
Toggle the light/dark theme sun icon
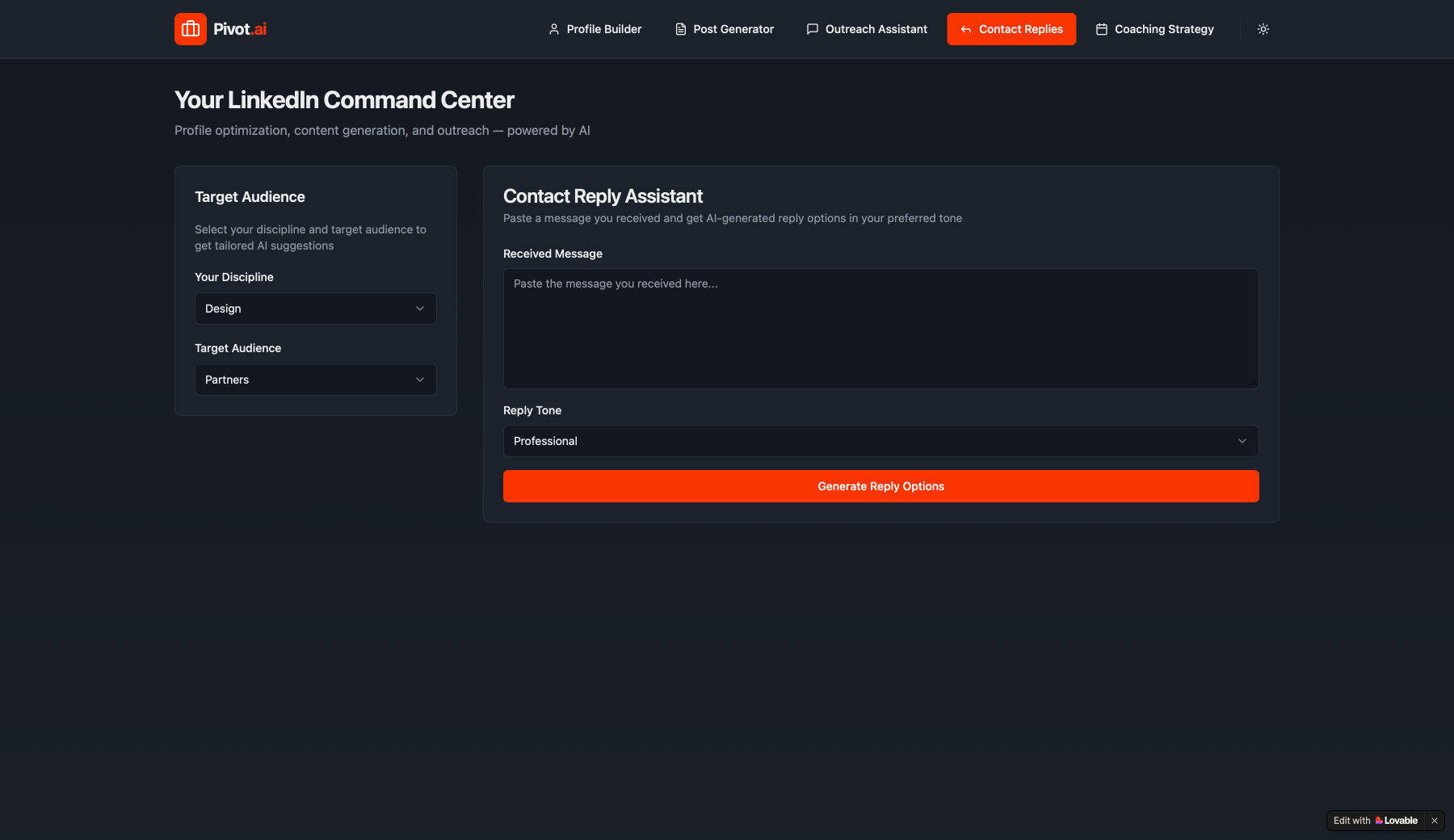tap(1263, 29)
